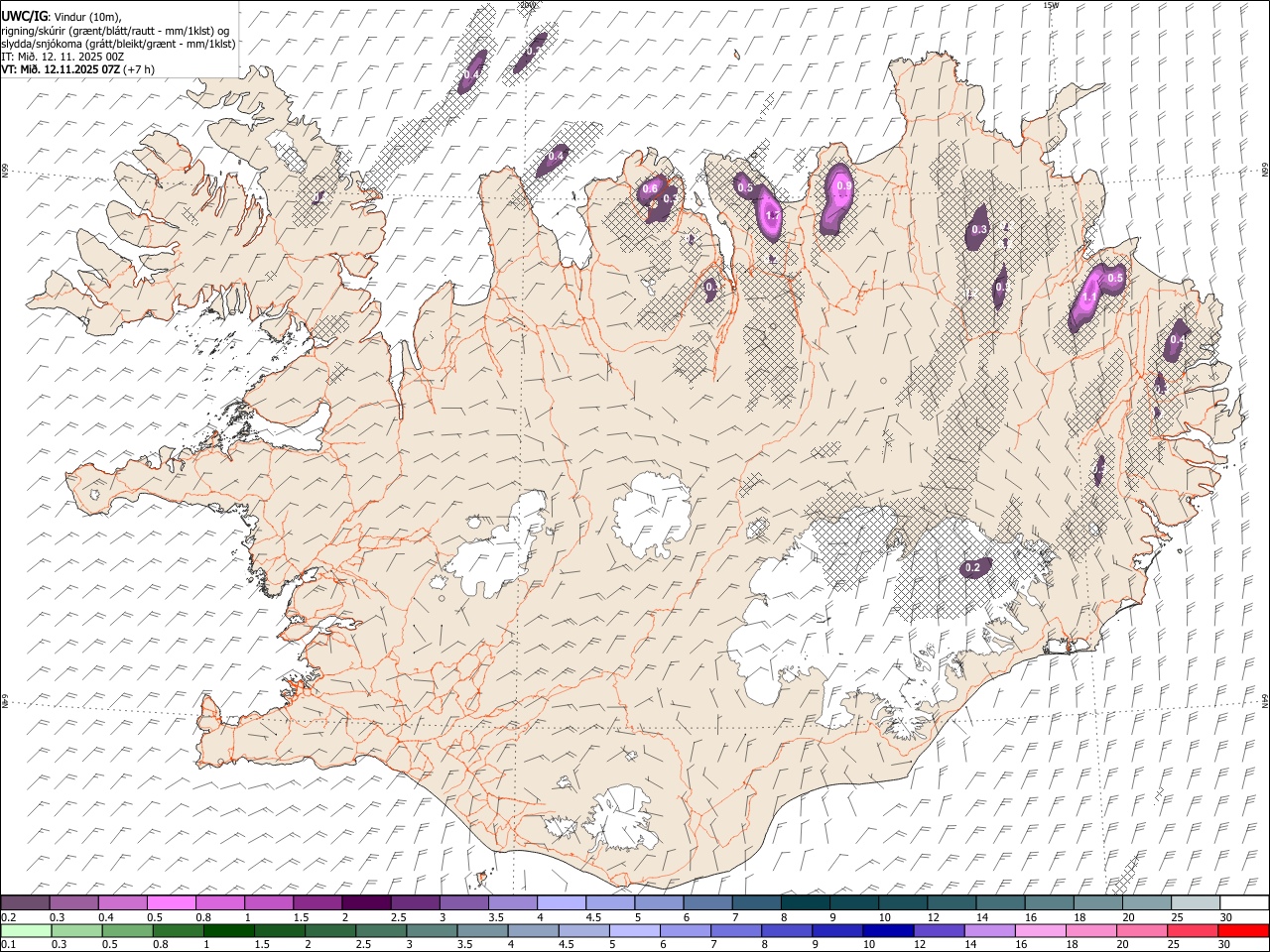
Task: Click the lilac rain swatch starting at 14
Action: (x=989, y=930)
